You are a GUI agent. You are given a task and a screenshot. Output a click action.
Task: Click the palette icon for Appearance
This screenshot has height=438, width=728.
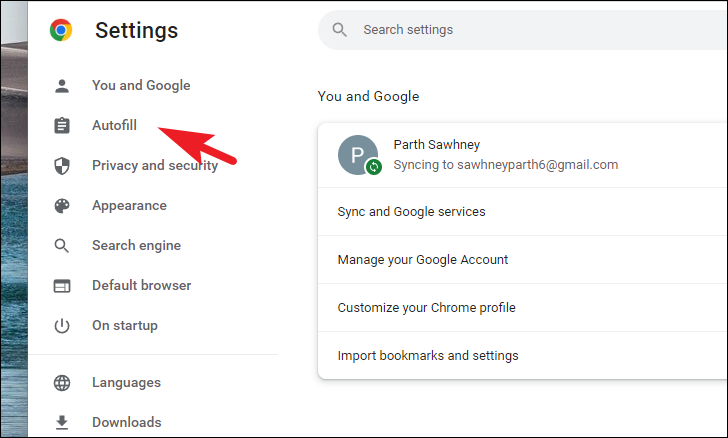pos(62,206)
